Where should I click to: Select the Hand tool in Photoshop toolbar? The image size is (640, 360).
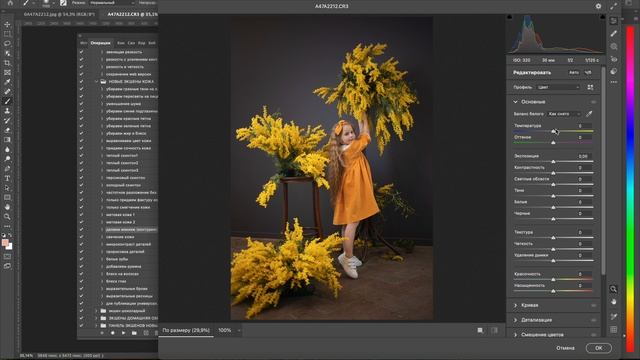point(7,207)
